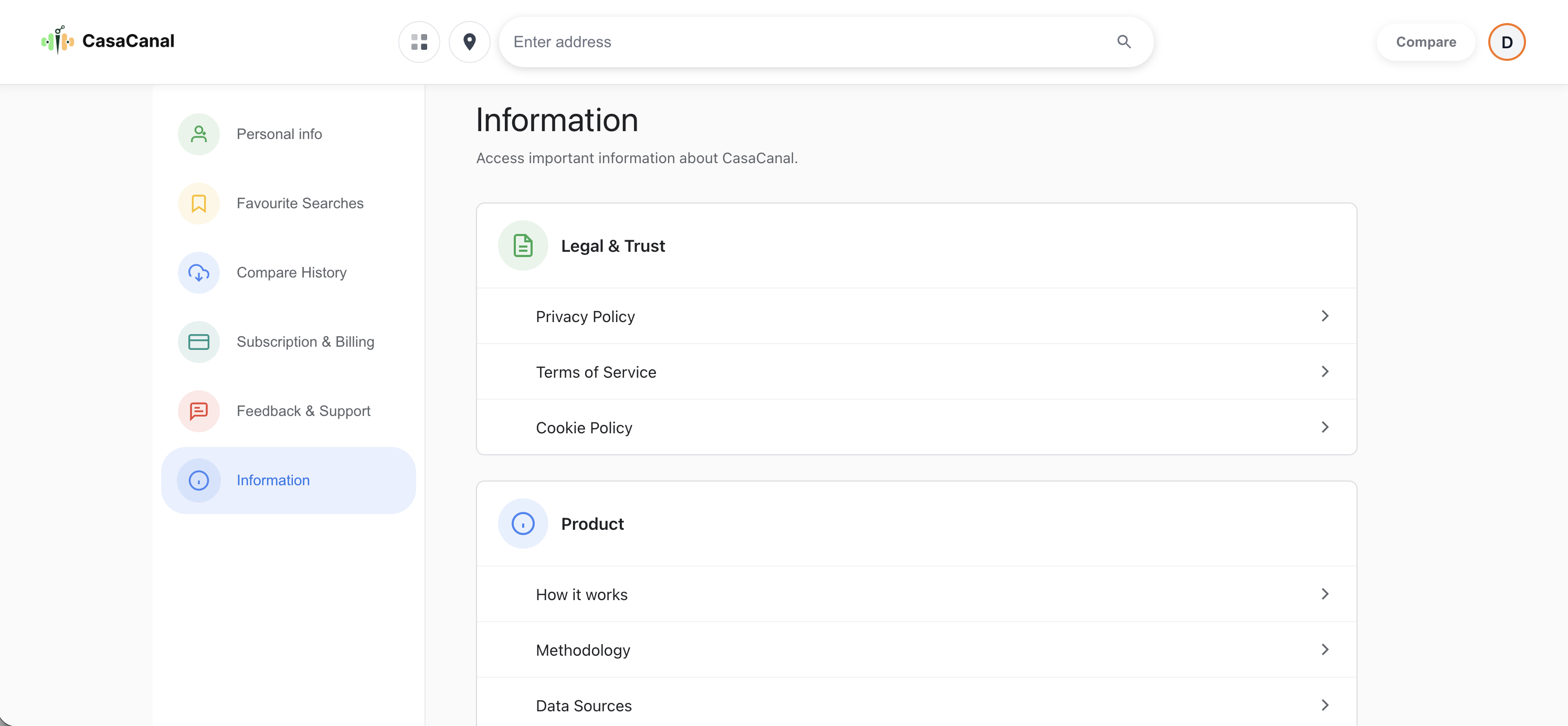Expand the Cookie Policy chevron
This screenshot has width=1568, height=726.
[x=1325, y=427]
